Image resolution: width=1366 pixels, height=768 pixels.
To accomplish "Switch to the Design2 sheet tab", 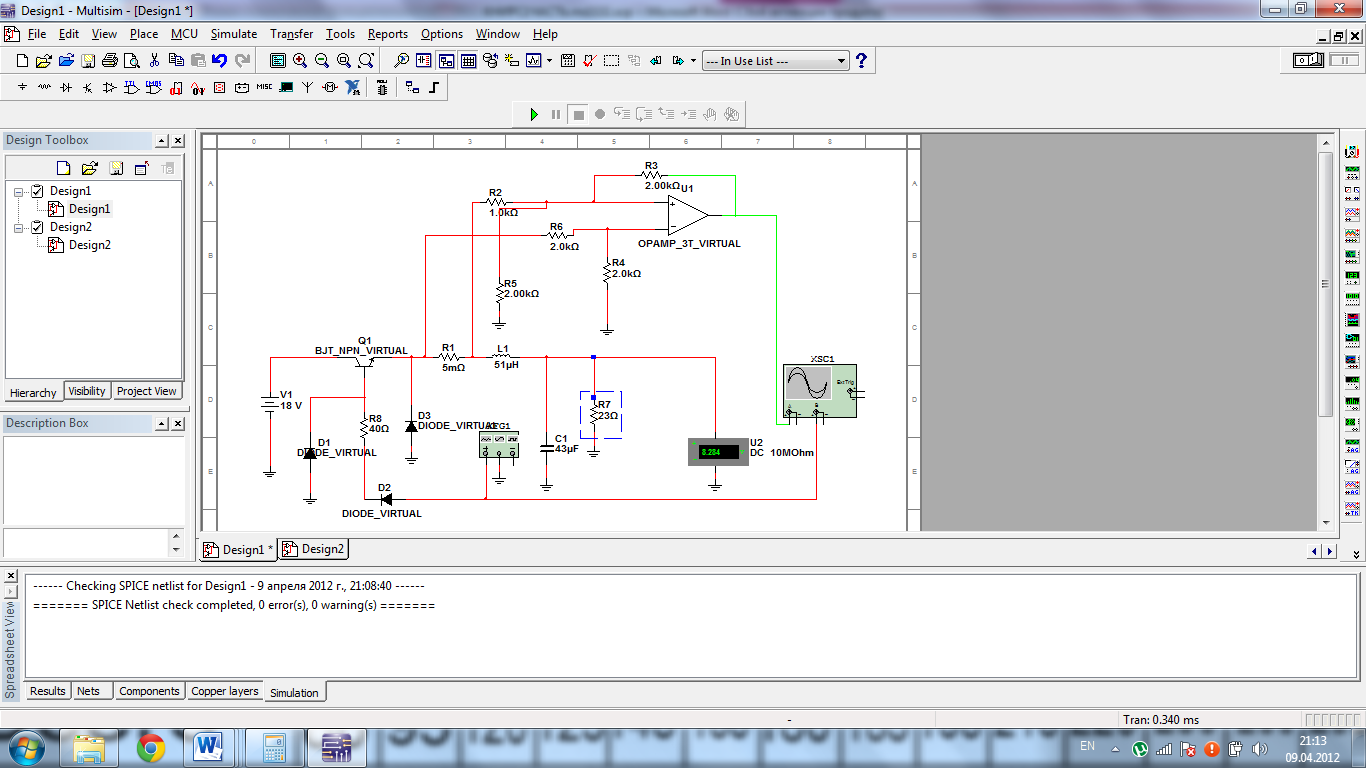I will pos(313,549).
